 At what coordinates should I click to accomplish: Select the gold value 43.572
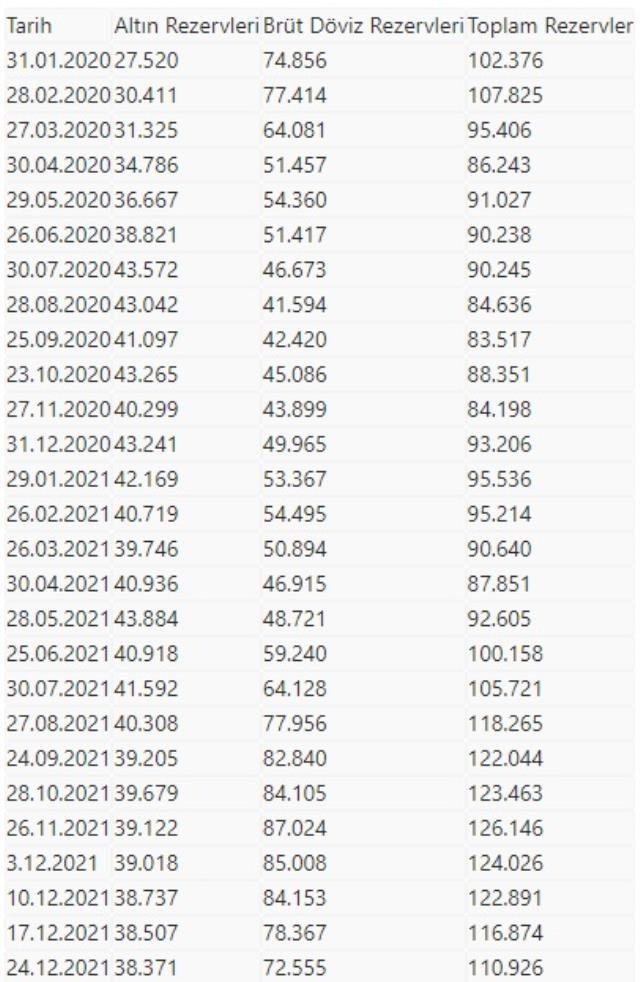(147, 270)
